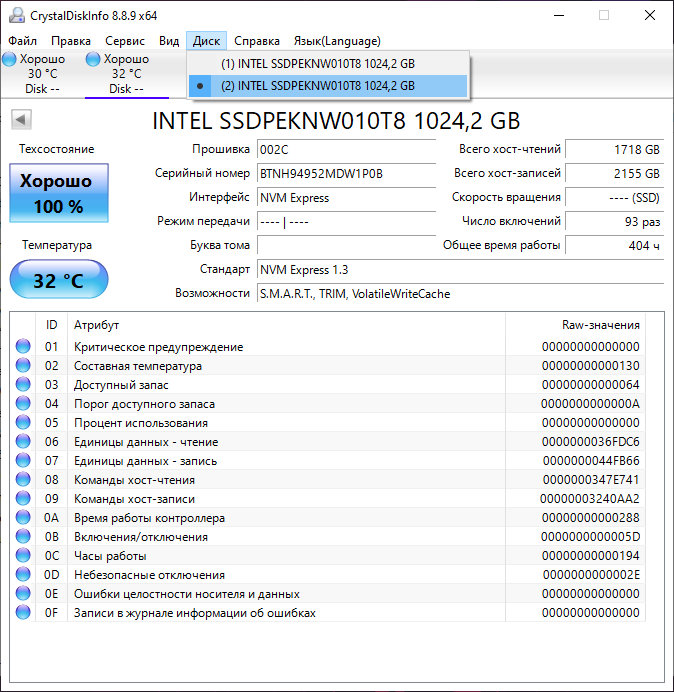The image size is (674, 692).
Task: Click the firmware field 002C
Action: coord(346,150)
